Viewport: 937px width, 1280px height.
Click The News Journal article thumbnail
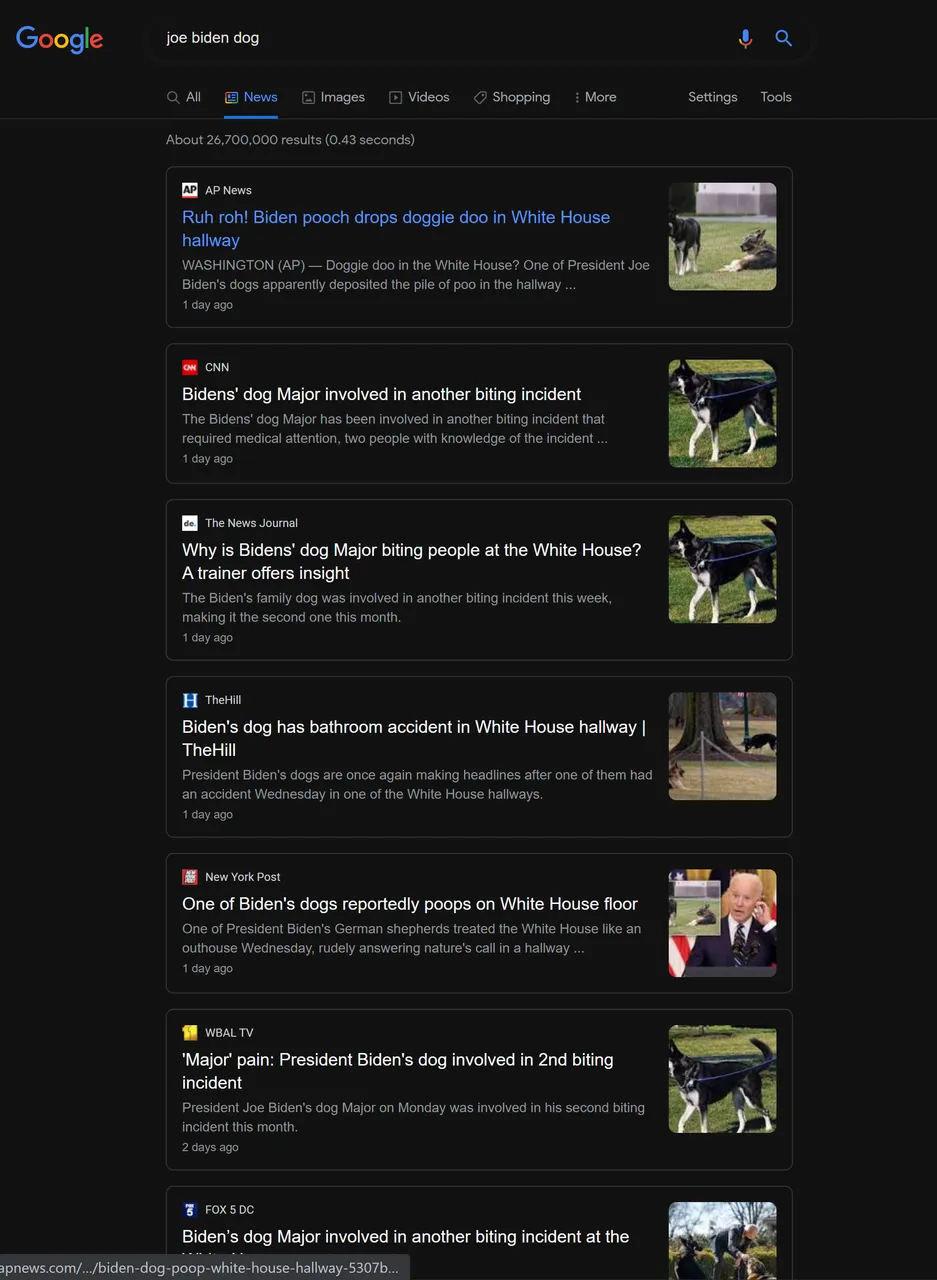[x=722, y=570]
